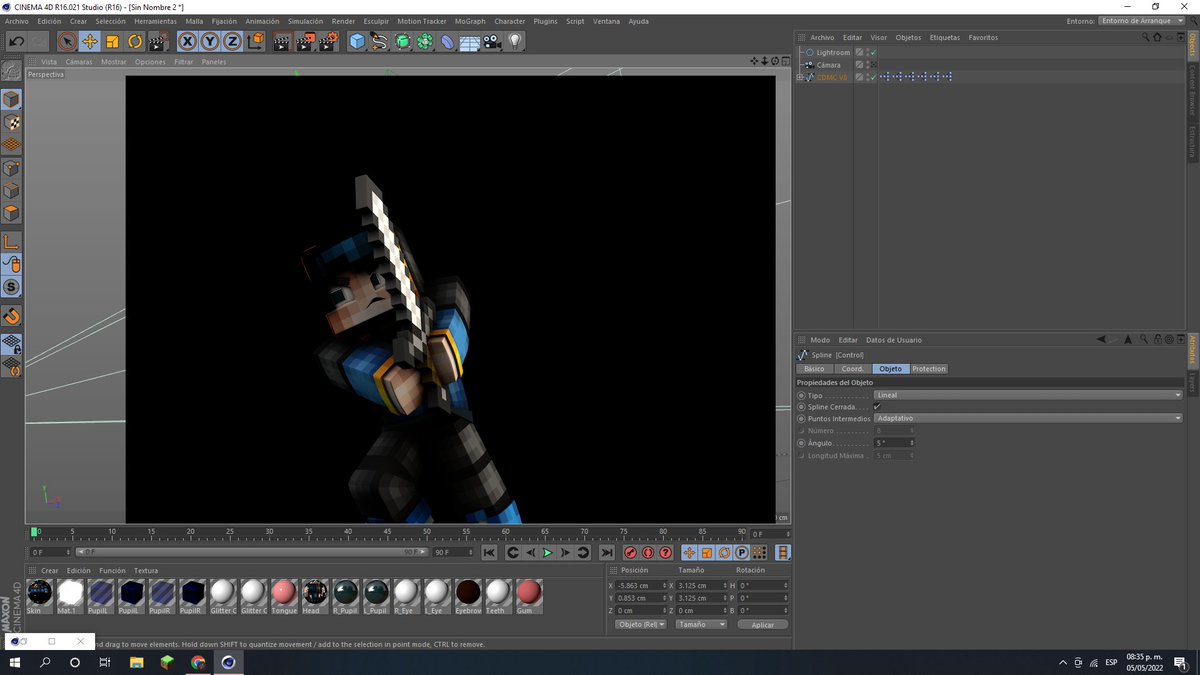Open the green array modeling objects icon

(425, 41)
